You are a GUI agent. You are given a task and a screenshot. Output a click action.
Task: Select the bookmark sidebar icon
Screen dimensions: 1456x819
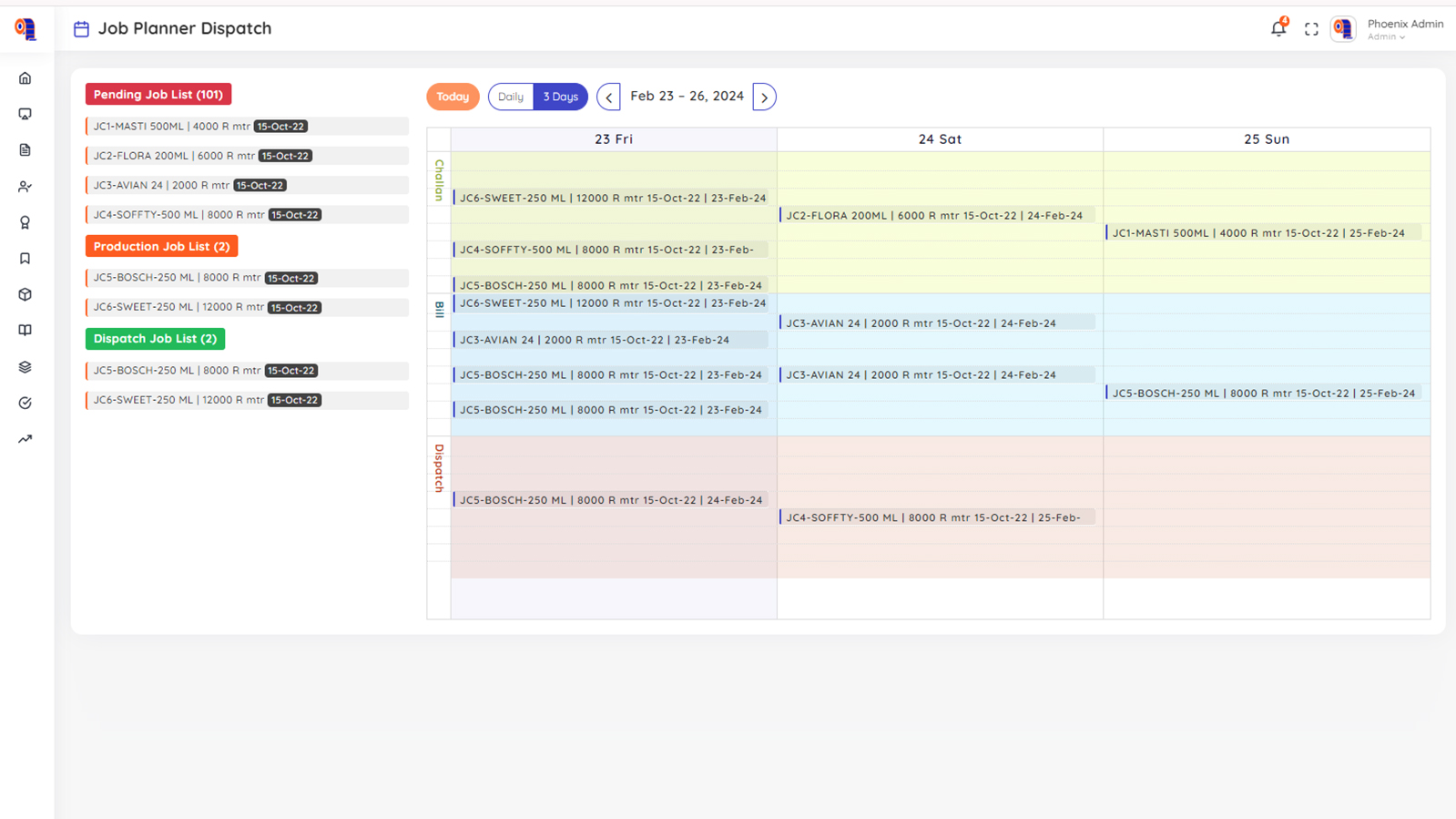pyautogui.click(x=25, y=259)
